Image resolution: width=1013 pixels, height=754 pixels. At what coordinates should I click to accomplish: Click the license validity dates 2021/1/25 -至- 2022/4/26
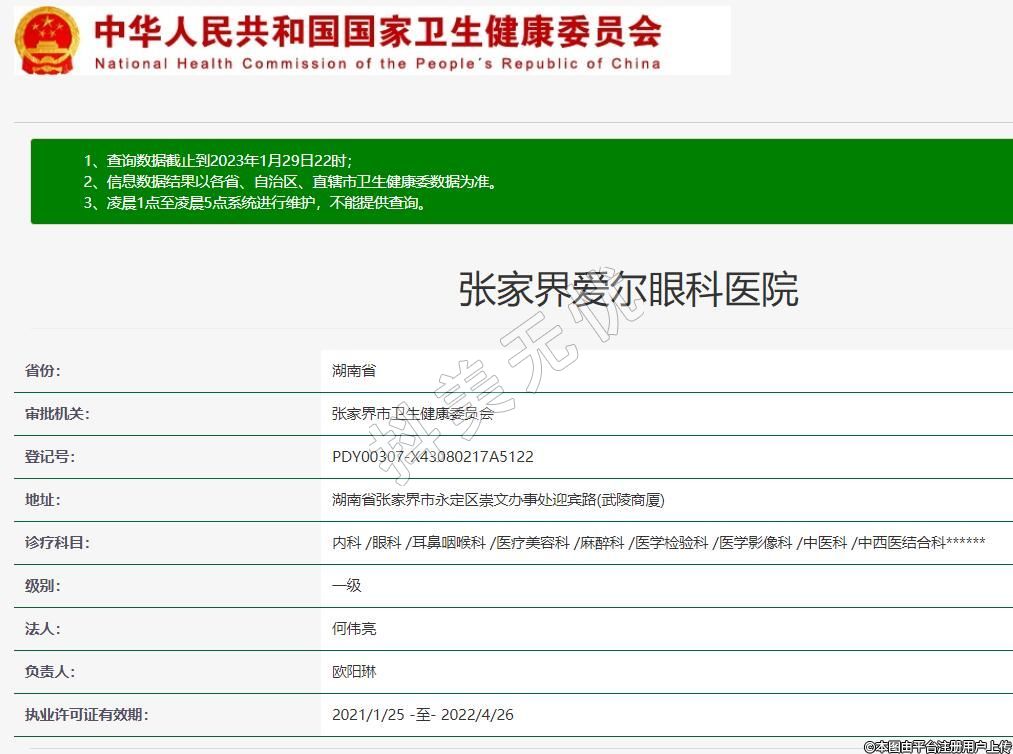pyautogui.click(x=423, y=715)
